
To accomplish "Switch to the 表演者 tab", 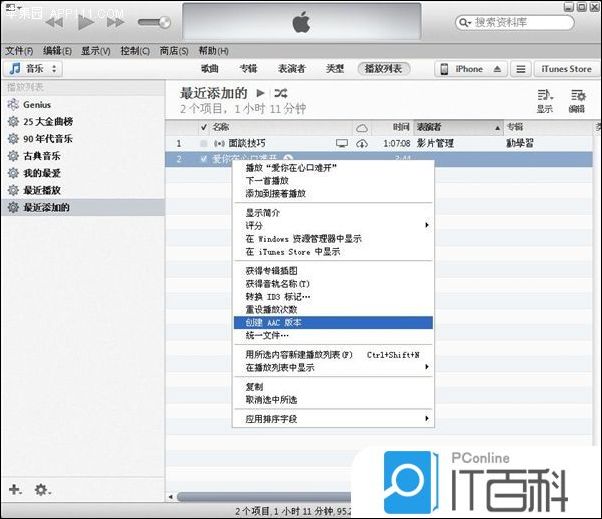I will [291, 69].
